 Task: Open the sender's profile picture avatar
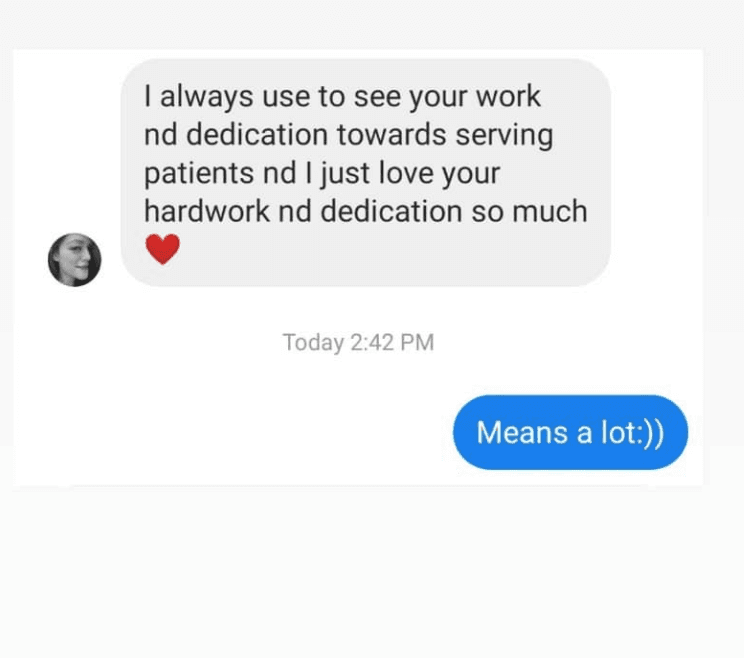click(74, 259)
